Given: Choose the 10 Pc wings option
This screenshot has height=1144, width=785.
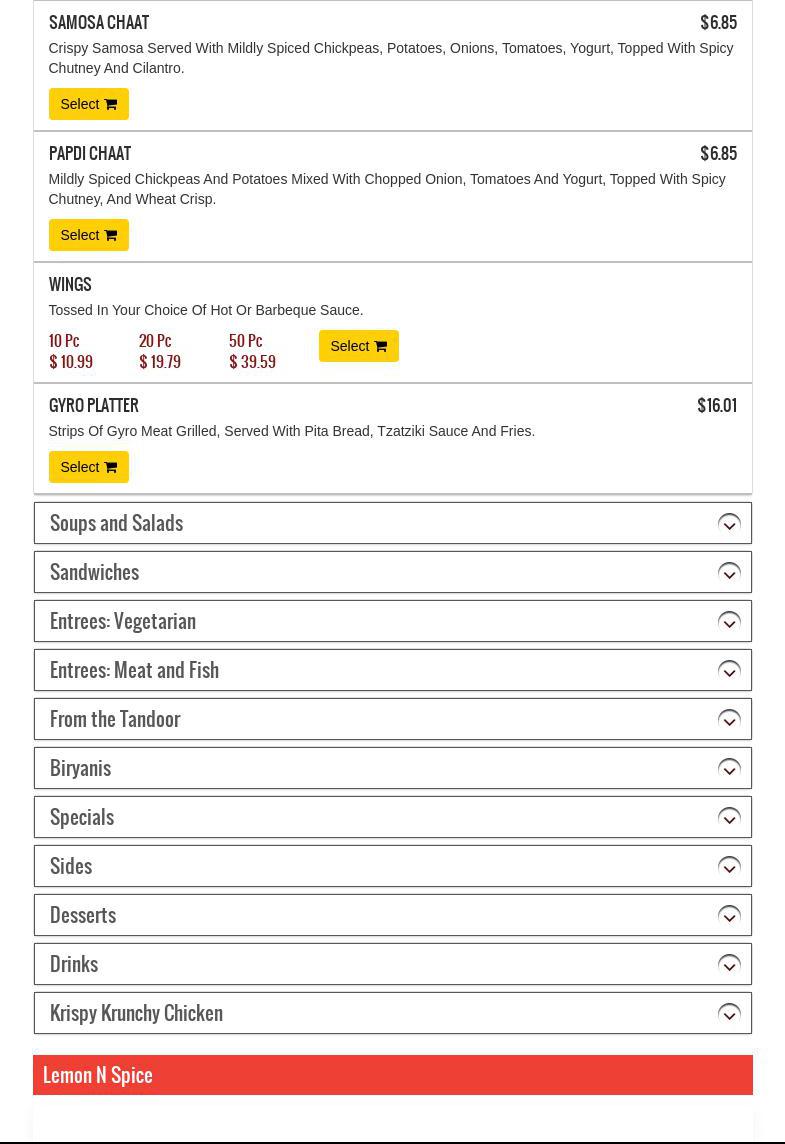Looking at the screenshot, I should 70,351.
